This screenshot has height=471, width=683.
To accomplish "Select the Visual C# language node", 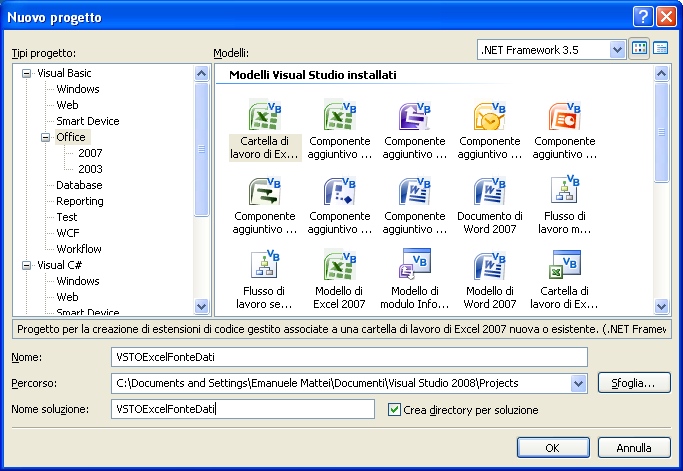I will (60, 265).
